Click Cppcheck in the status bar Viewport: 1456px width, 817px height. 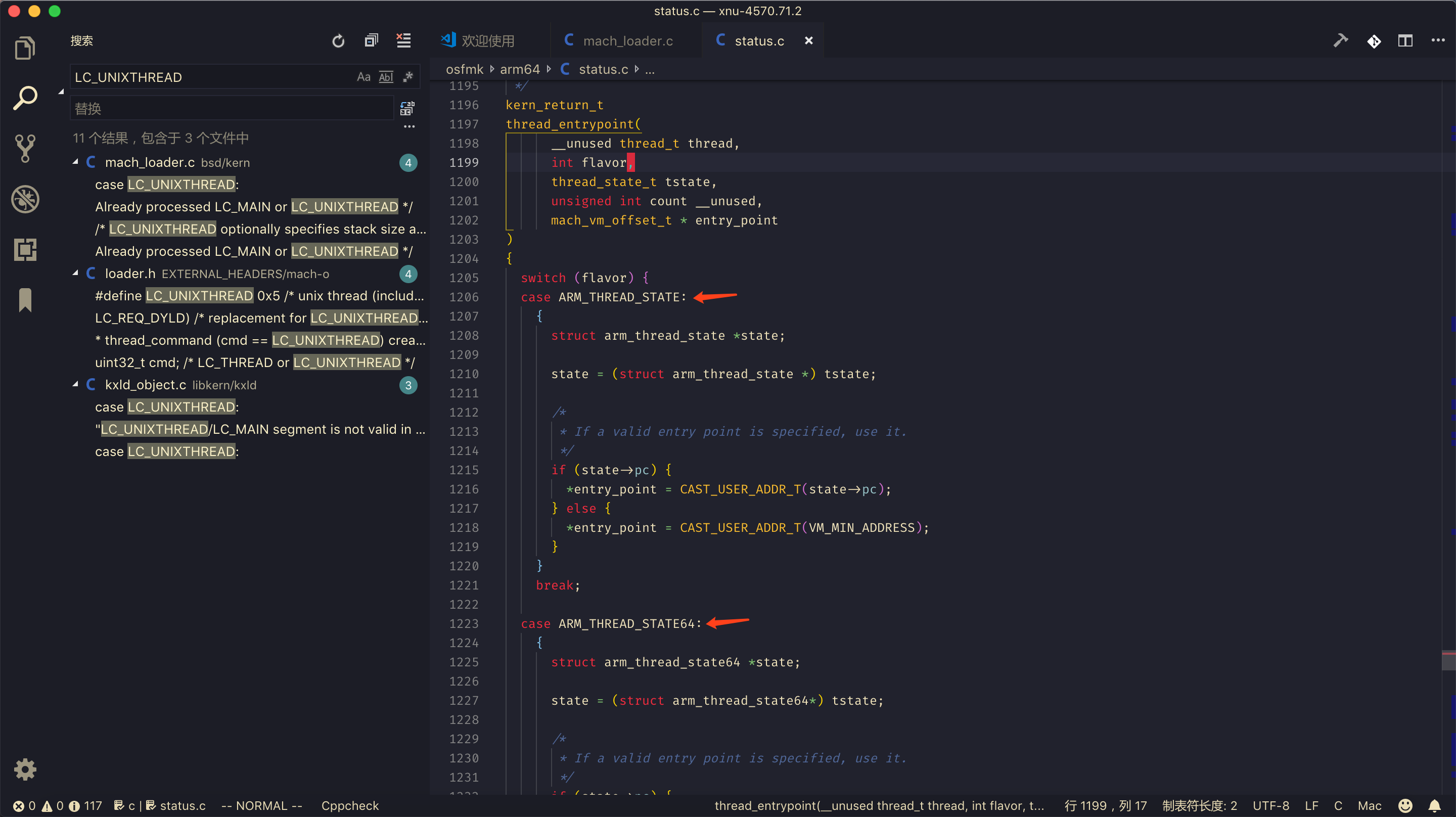click(x=350, y=805)
